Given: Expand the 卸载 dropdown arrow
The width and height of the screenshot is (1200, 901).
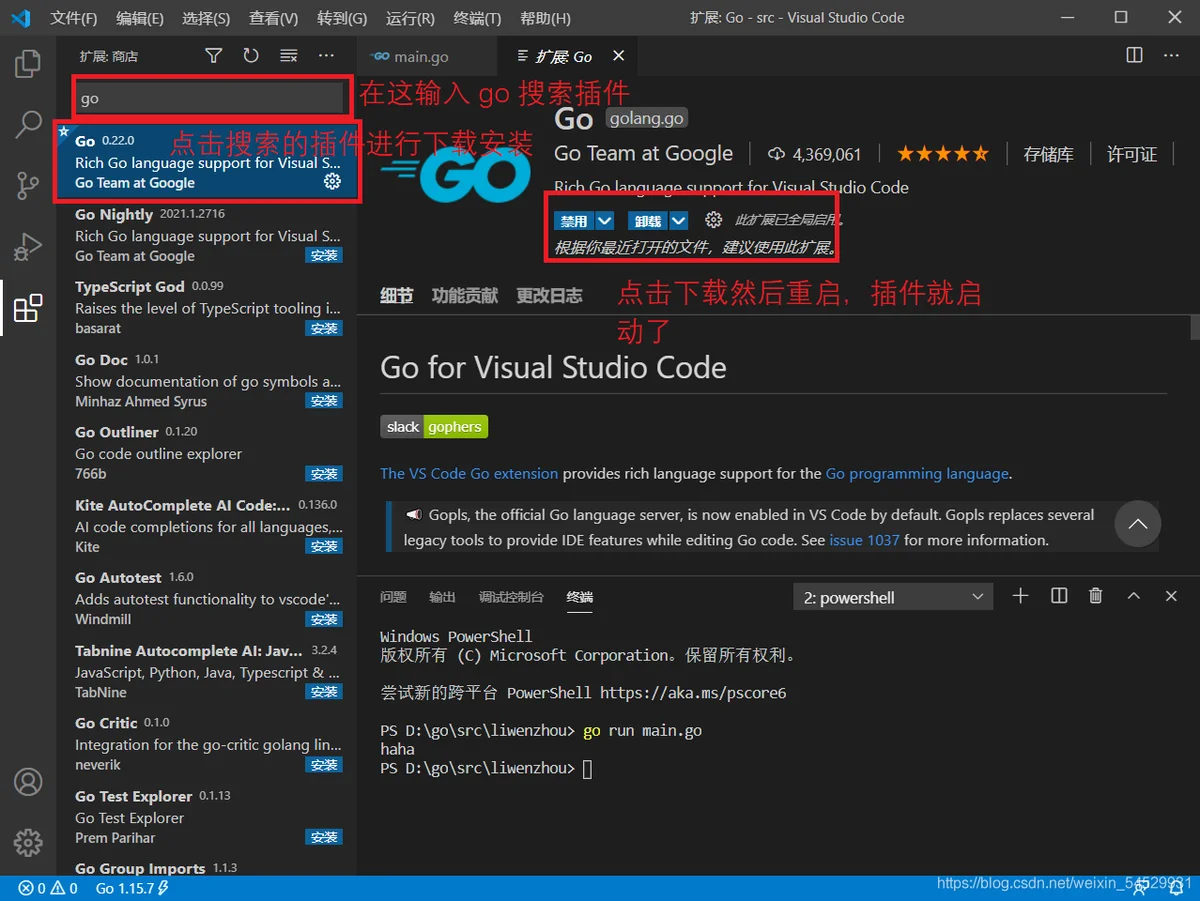Looking at the screenshot, I should [x=679, y=221].
